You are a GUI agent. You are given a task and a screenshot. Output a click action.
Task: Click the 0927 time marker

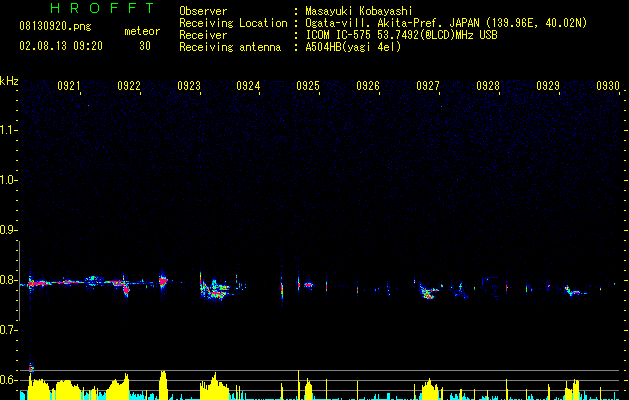point(428,86)
